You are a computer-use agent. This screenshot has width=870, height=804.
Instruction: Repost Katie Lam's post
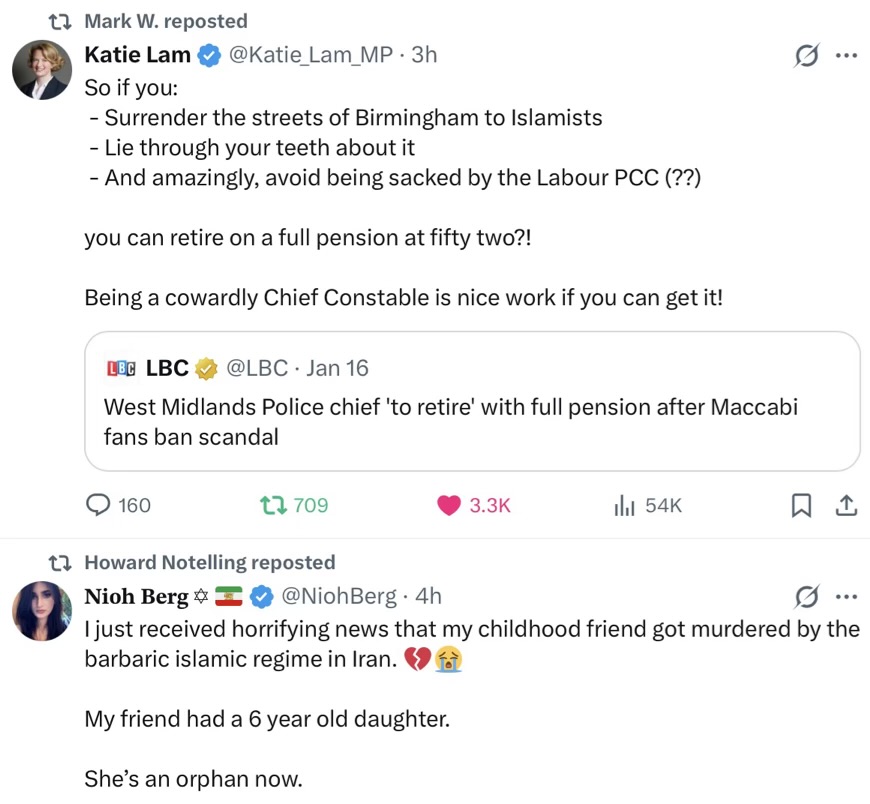click(x=274, y=506)
